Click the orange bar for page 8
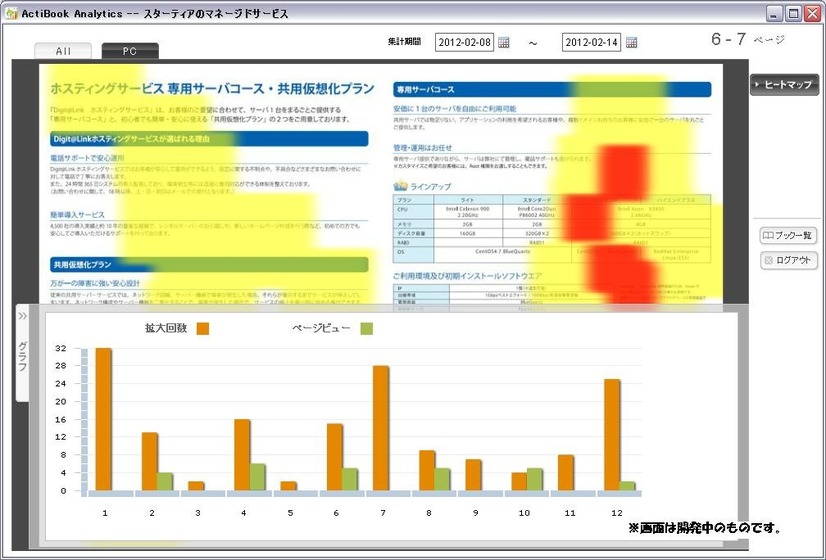The width and height of the screenshot is (826, 560). click(x=427, y=470)
